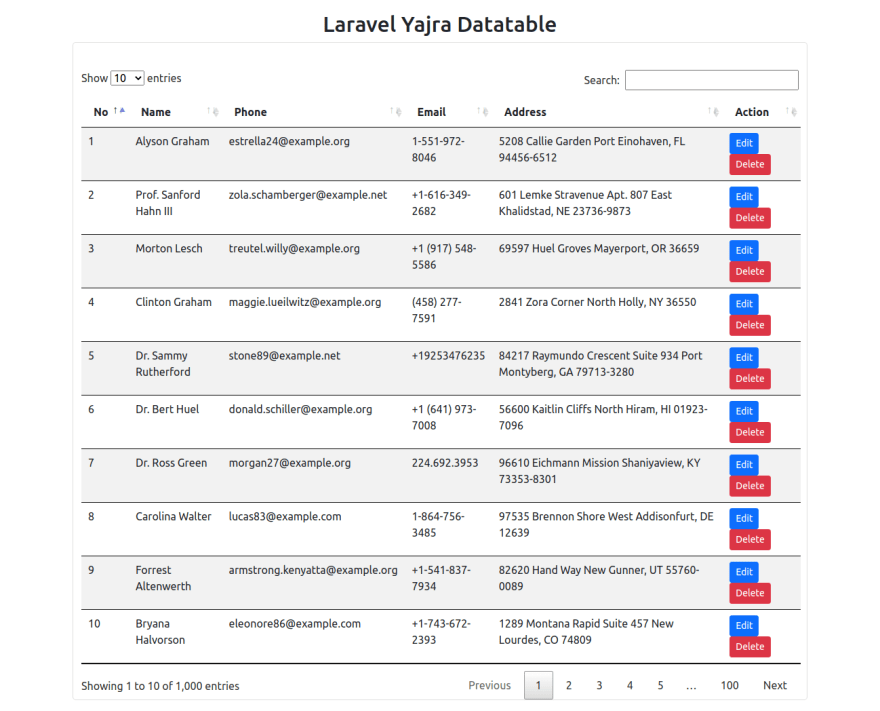This screenshot has width=880, height=711.
Task: Go to pagination page 3
Action: point(599,685)
